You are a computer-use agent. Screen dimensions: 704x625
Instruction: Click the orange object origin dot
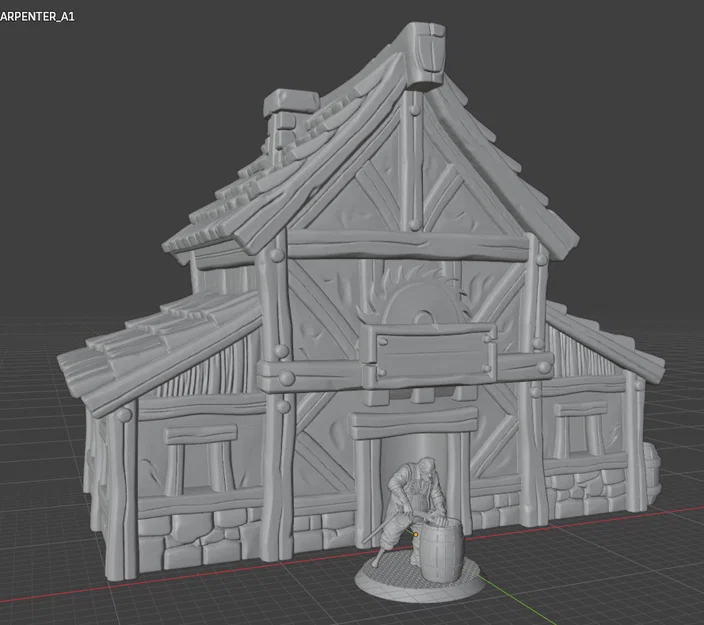pos(416,534)
